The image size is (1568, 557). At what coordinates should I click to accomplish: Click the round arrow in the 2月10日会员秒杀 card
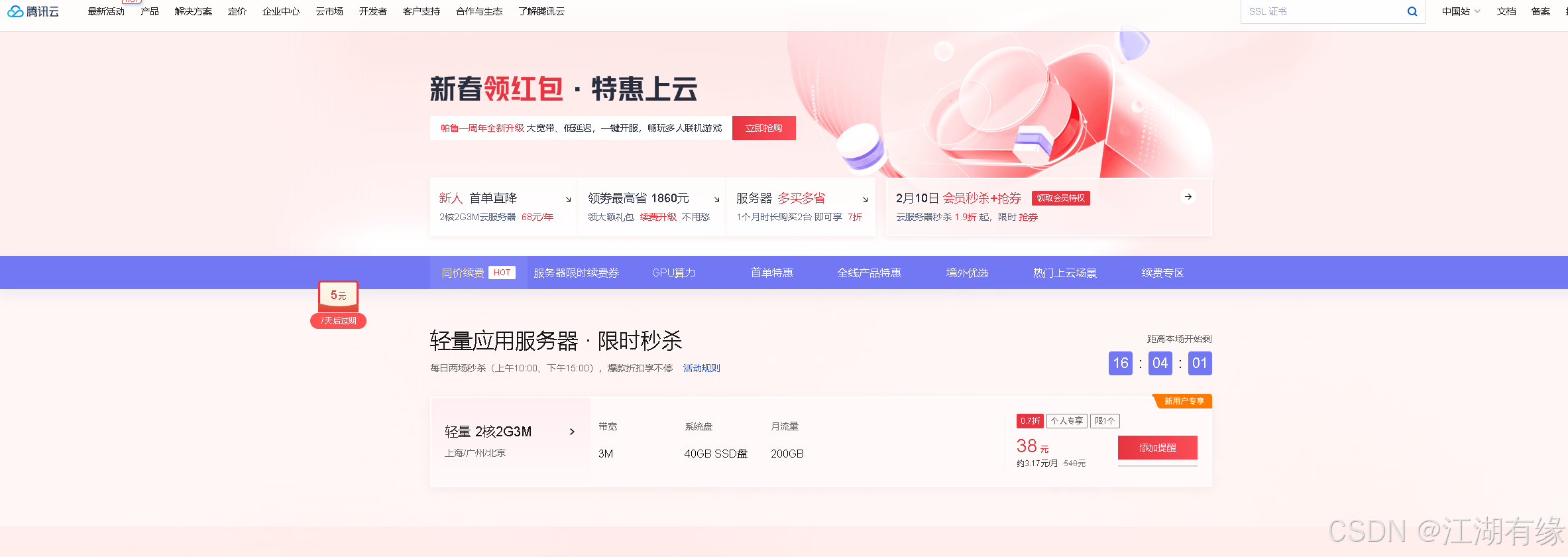point(1188,197)
